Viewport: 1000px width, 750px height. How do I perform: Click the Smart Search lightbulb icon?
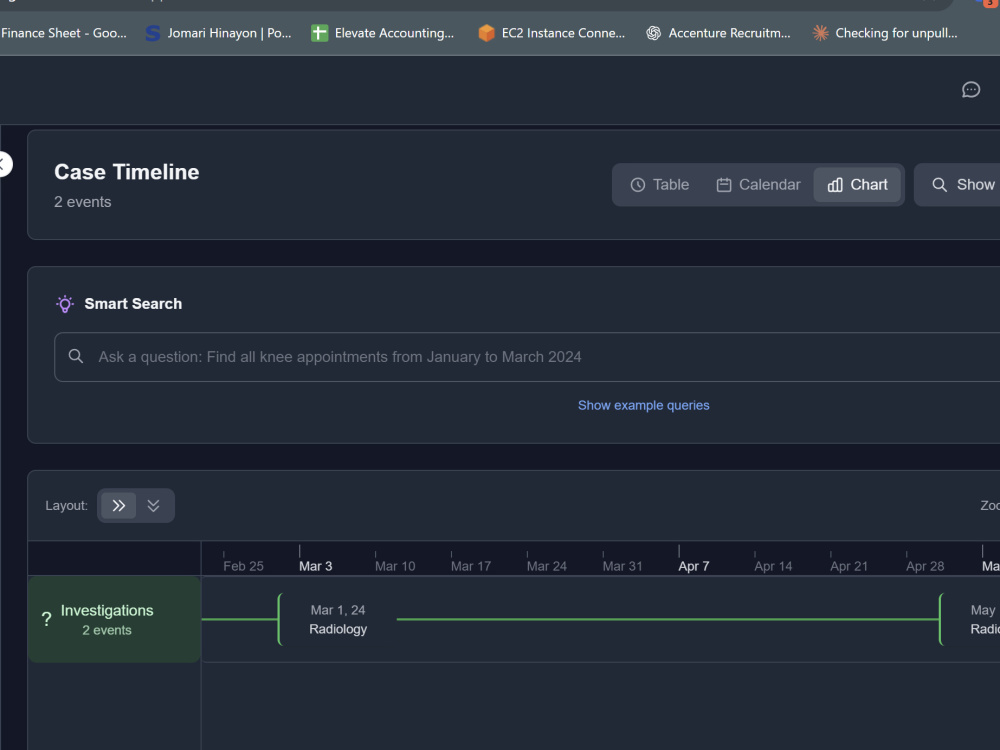[x=64, y=304]
